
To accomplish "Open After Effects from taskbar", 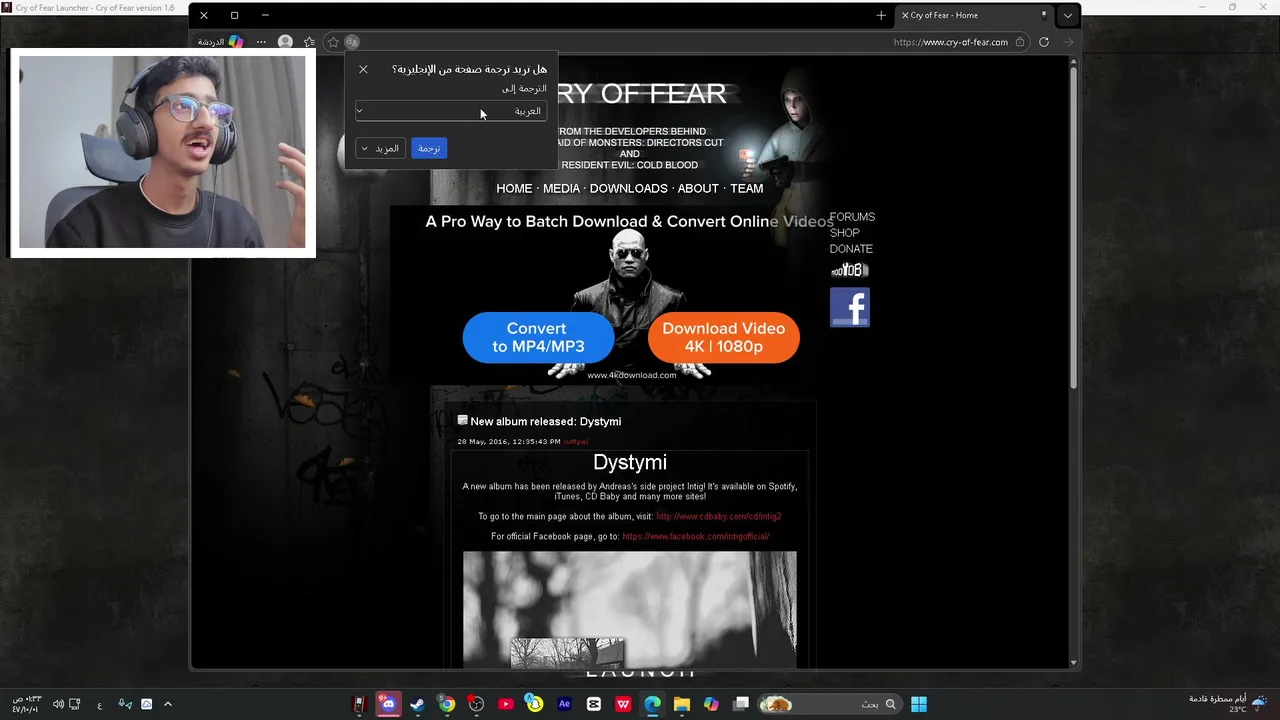I will coord(564,704).
